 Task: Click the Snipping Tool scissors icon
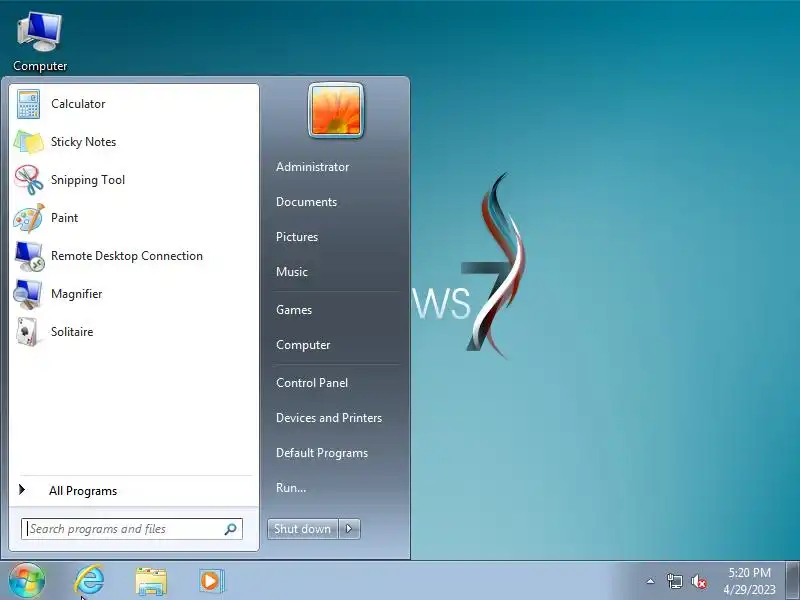(29, 180)
